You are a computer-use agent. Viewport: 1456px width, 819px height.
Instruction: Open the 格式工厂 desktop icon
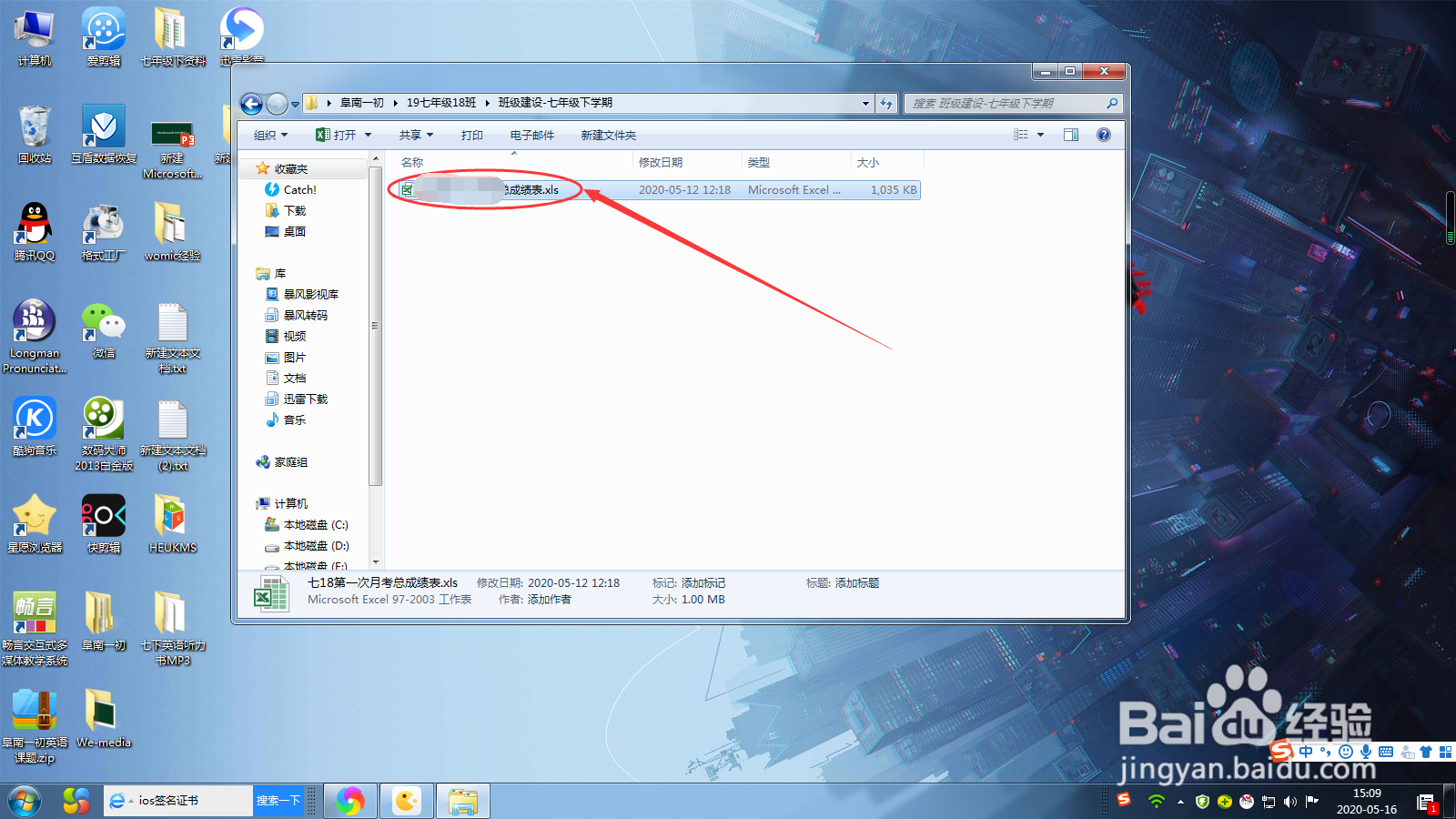104,232
